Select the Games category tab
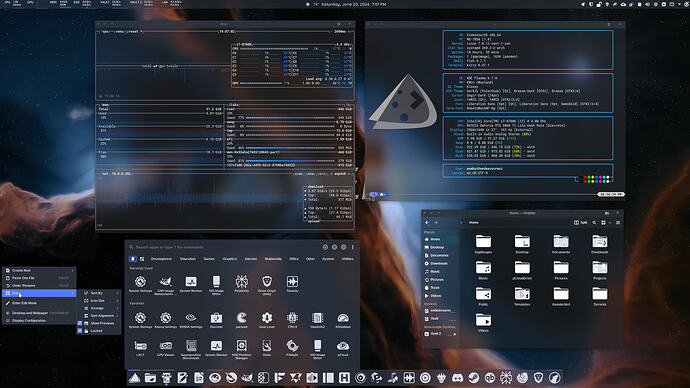The image size is (690, 388). [209, 259]
